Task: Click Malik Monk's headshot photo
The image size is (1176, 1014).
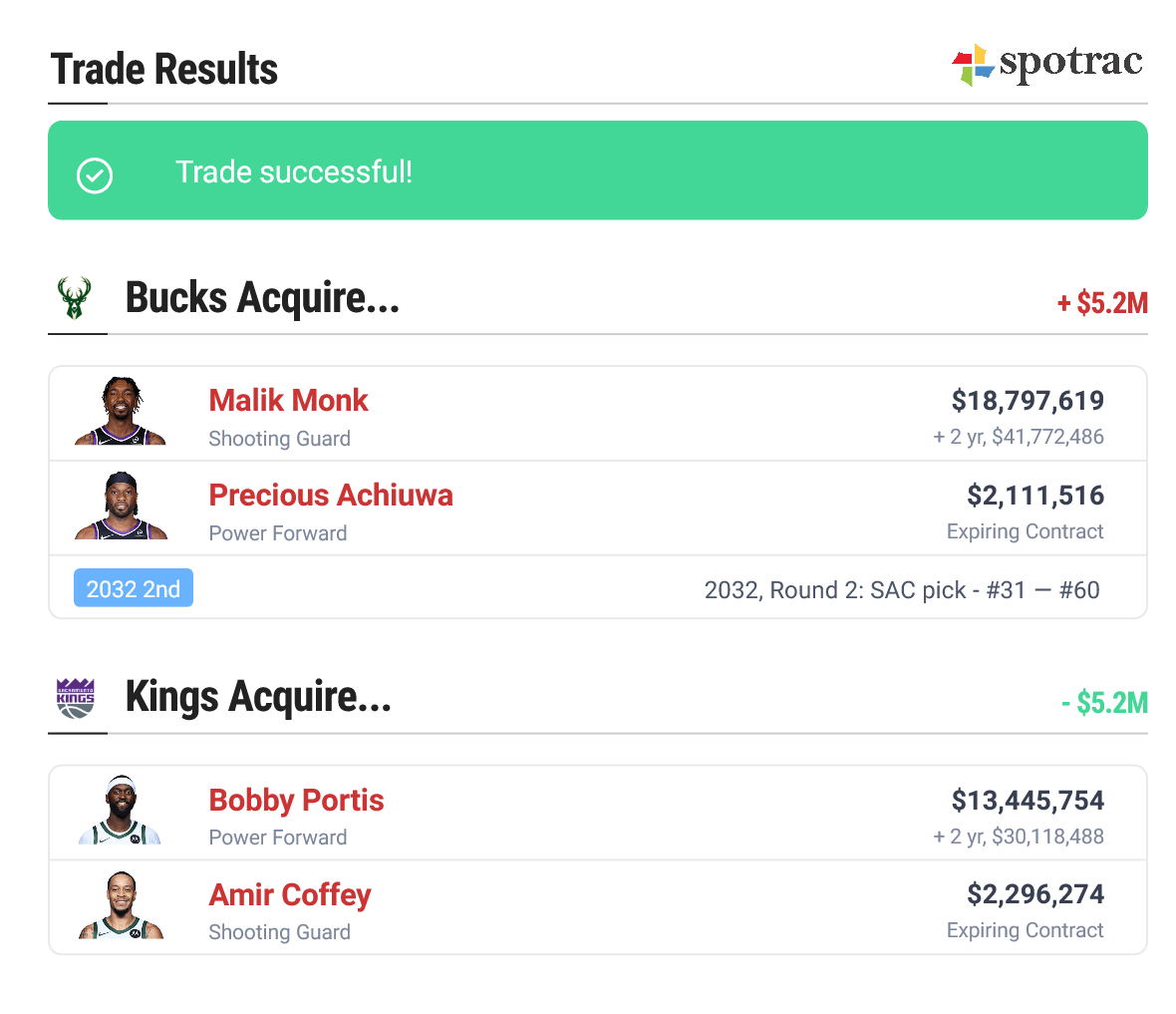Action: (x=121, y=412)
